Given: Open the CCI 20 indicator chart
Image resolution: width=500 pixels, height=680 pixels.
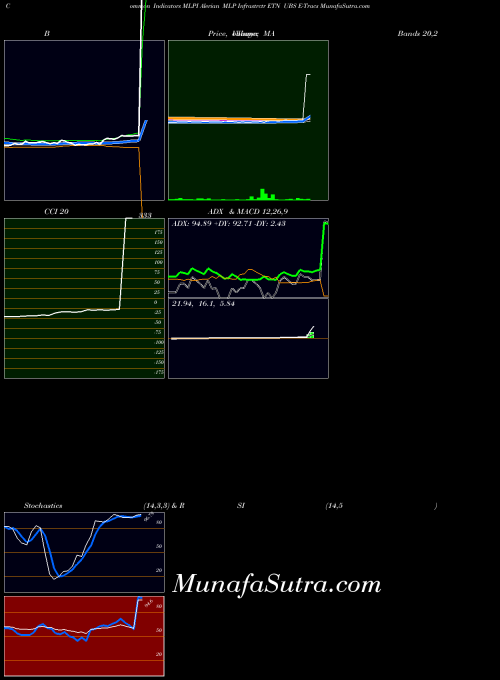Looking at the screenshot, I should (x=85, y=298).
